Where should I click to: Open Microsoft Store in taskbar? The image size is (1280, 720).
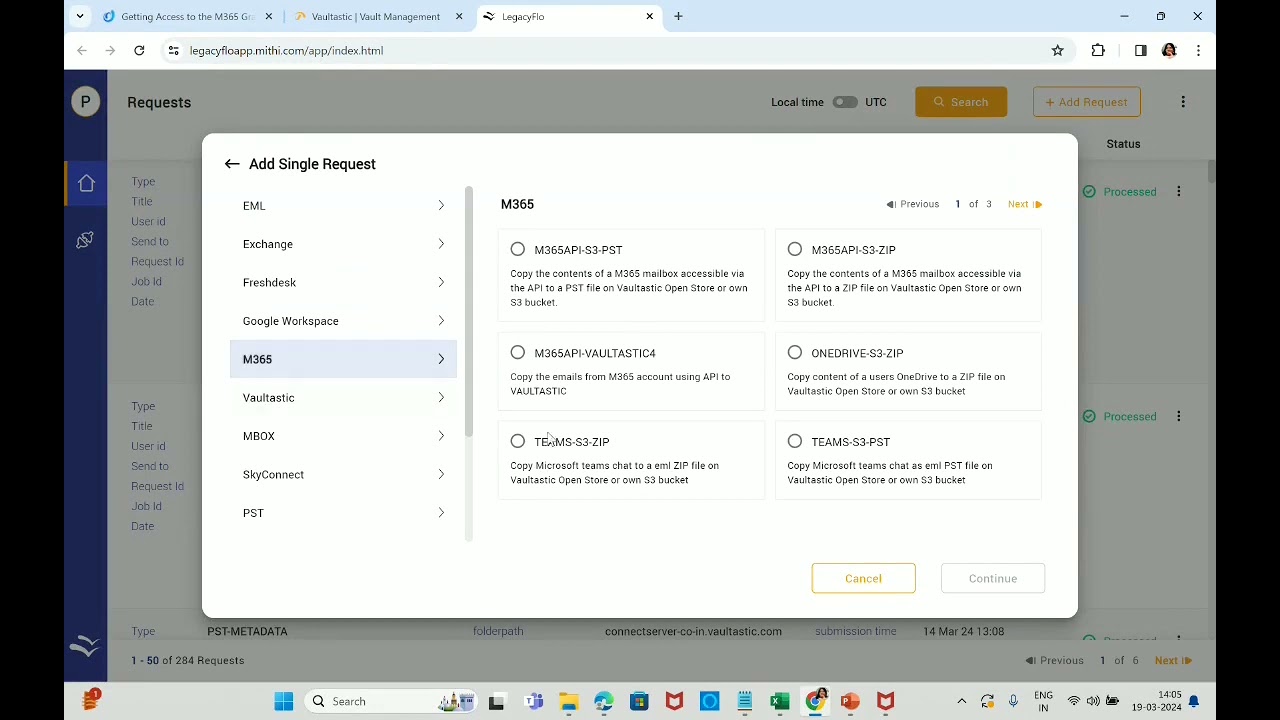[639, 702]
